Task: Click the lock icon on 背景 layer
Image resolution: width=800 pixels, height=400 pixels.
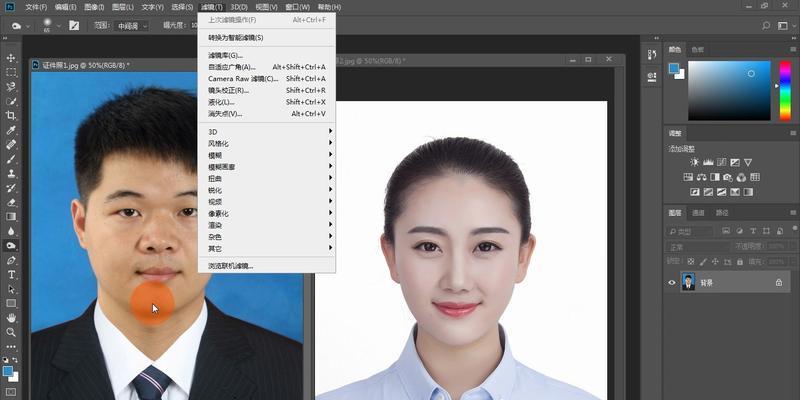Action: pyautogui.click(x=779, y=282)
